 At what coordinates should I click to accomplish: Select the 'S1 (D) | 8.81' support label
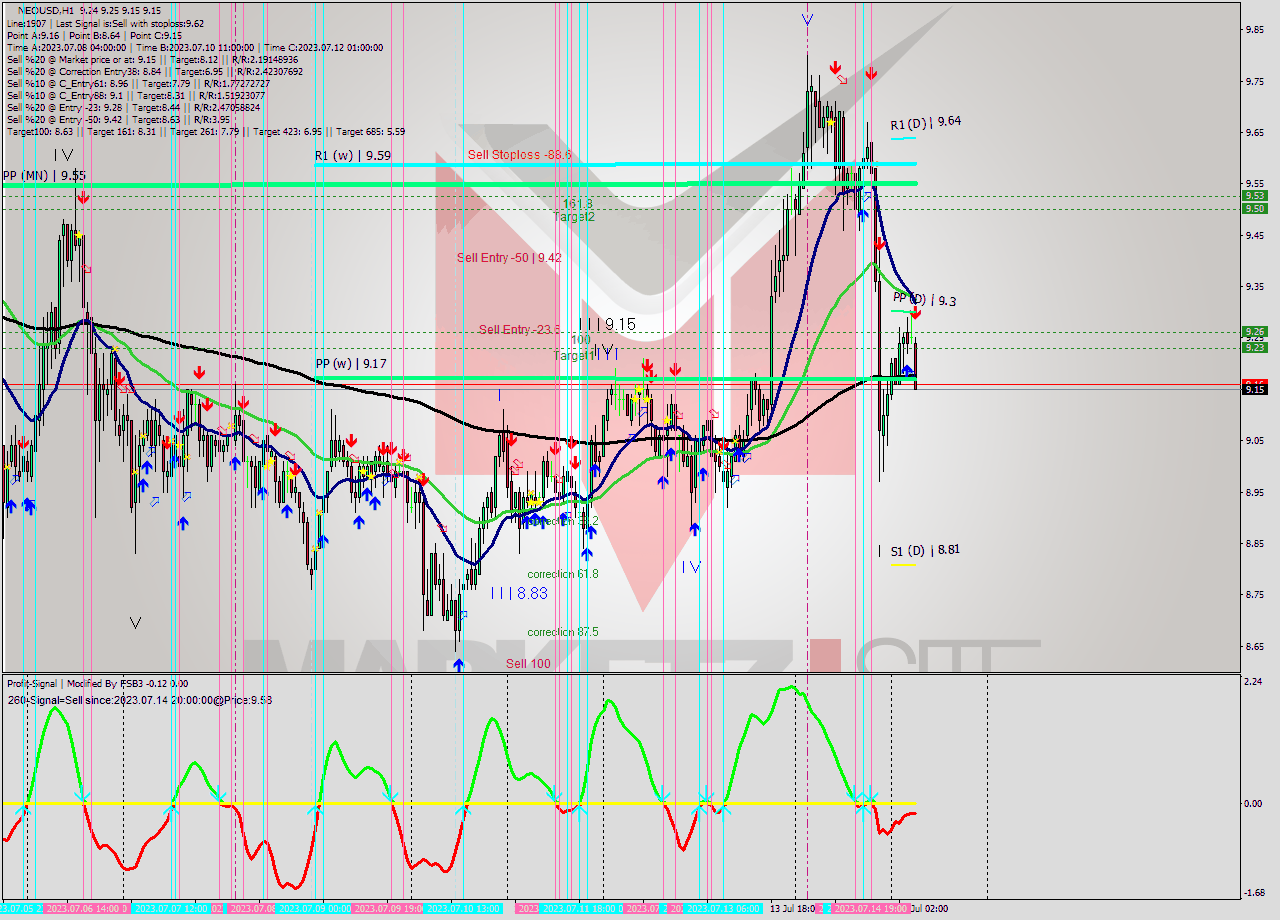925,550
